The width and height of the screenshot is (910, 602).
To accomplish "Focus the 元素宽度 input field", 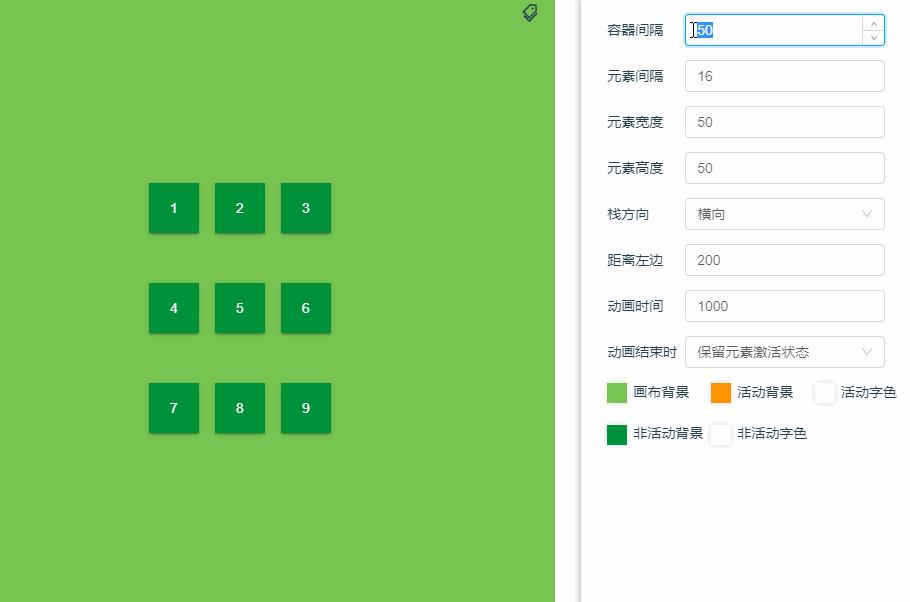I will click(785, 122).
